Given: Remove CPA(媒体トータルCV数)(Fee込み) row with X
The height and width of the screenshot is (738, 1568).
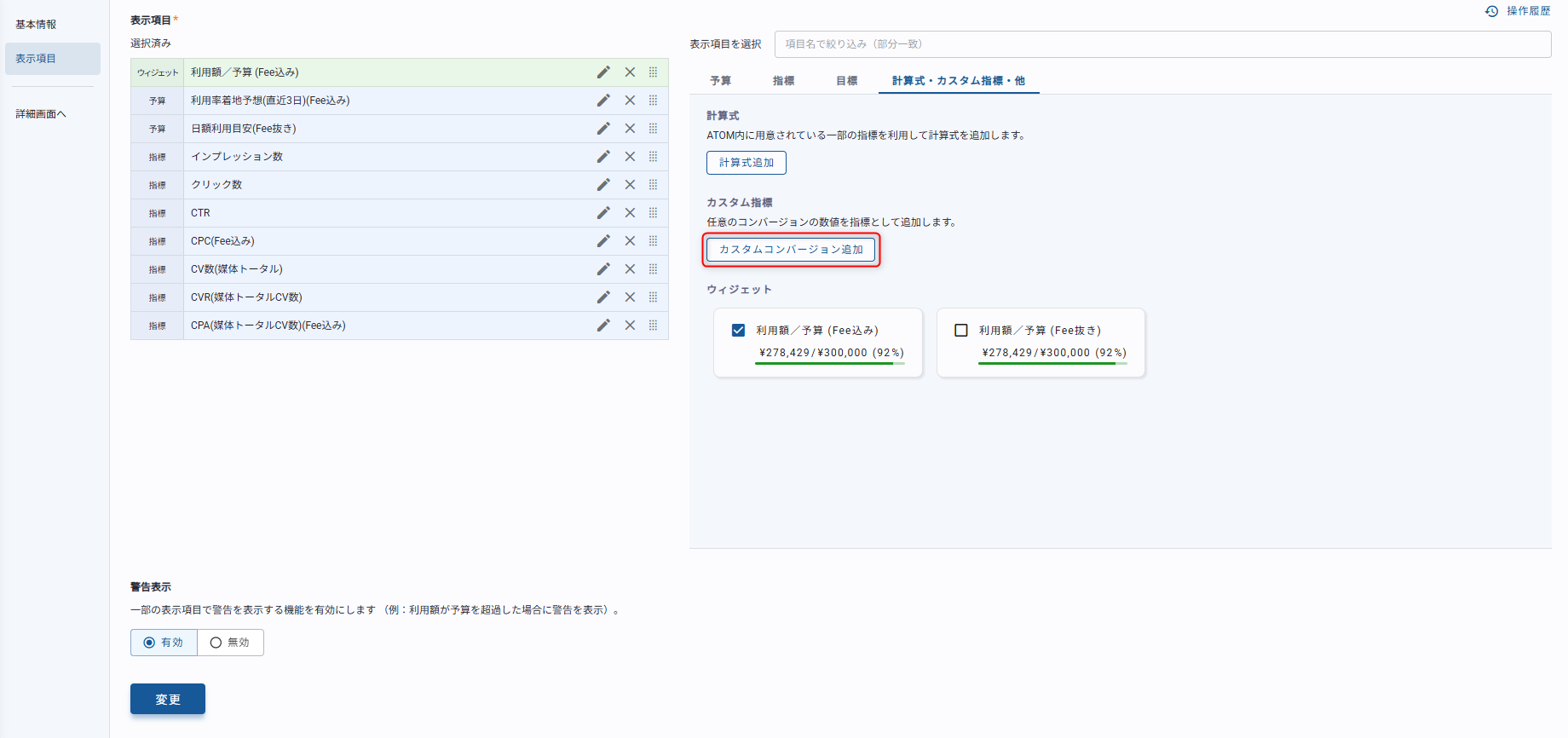Looking at the screenshot, I should pyautogui.click(x=630, y=326).
